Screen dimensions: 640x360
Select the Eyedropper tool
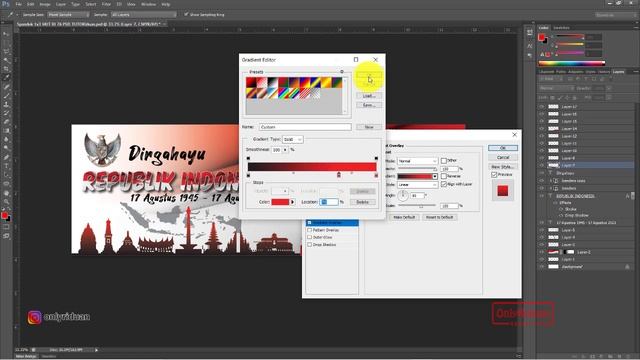[6, 78]
